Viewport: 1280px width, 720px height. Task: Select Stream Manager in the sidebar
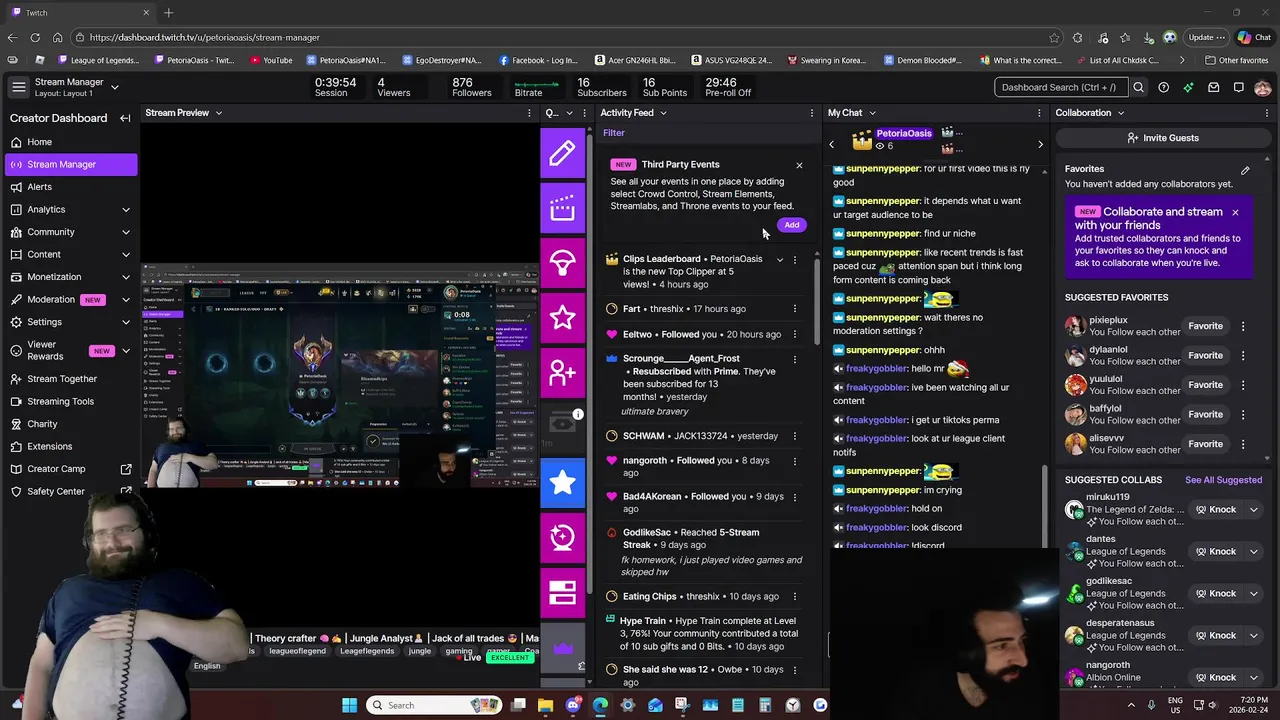[69, 164]
